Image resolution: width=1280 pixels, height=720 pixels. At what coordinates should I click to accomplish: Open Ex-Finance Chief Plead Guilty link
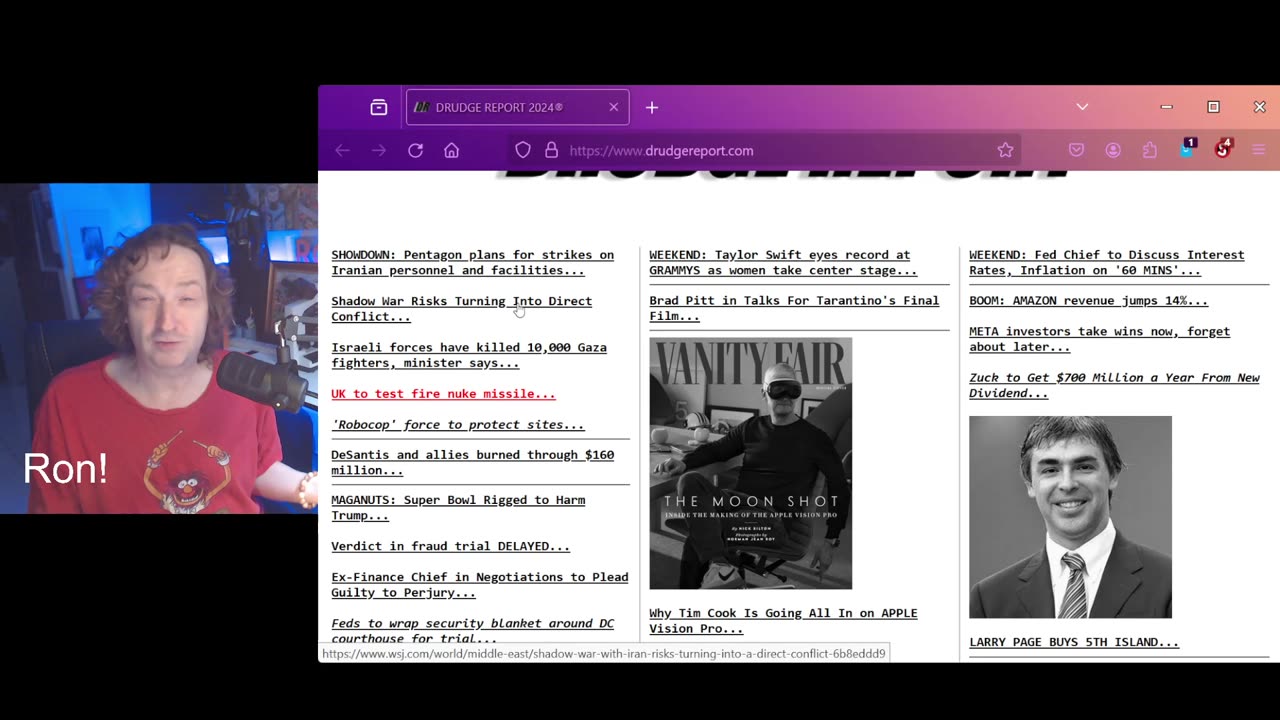click(480, 584)
